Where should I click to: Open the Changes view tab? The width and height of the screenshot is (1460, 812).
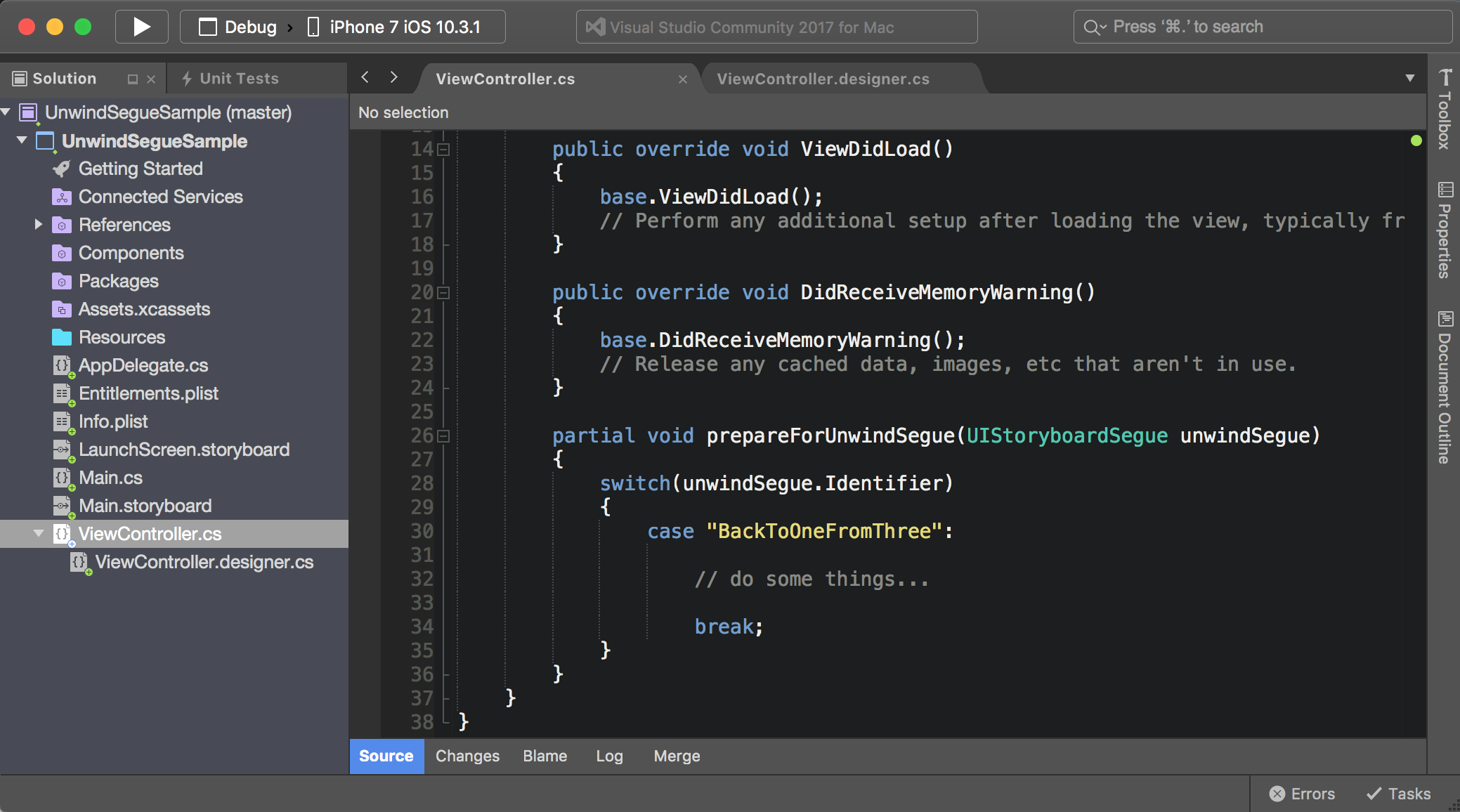467,756
